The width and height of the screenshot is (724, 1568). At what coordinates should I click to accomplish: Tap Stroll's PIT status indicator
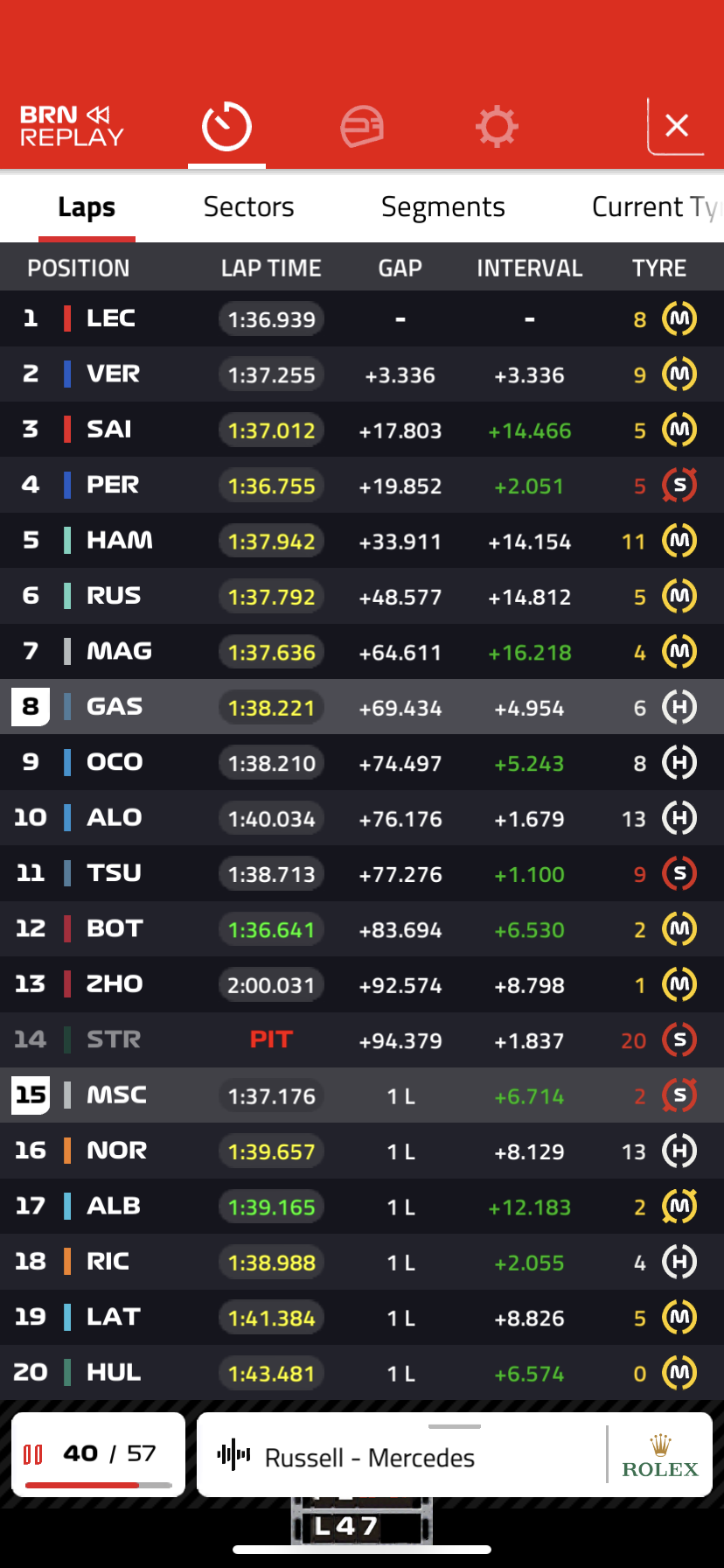click(271, 1039)
